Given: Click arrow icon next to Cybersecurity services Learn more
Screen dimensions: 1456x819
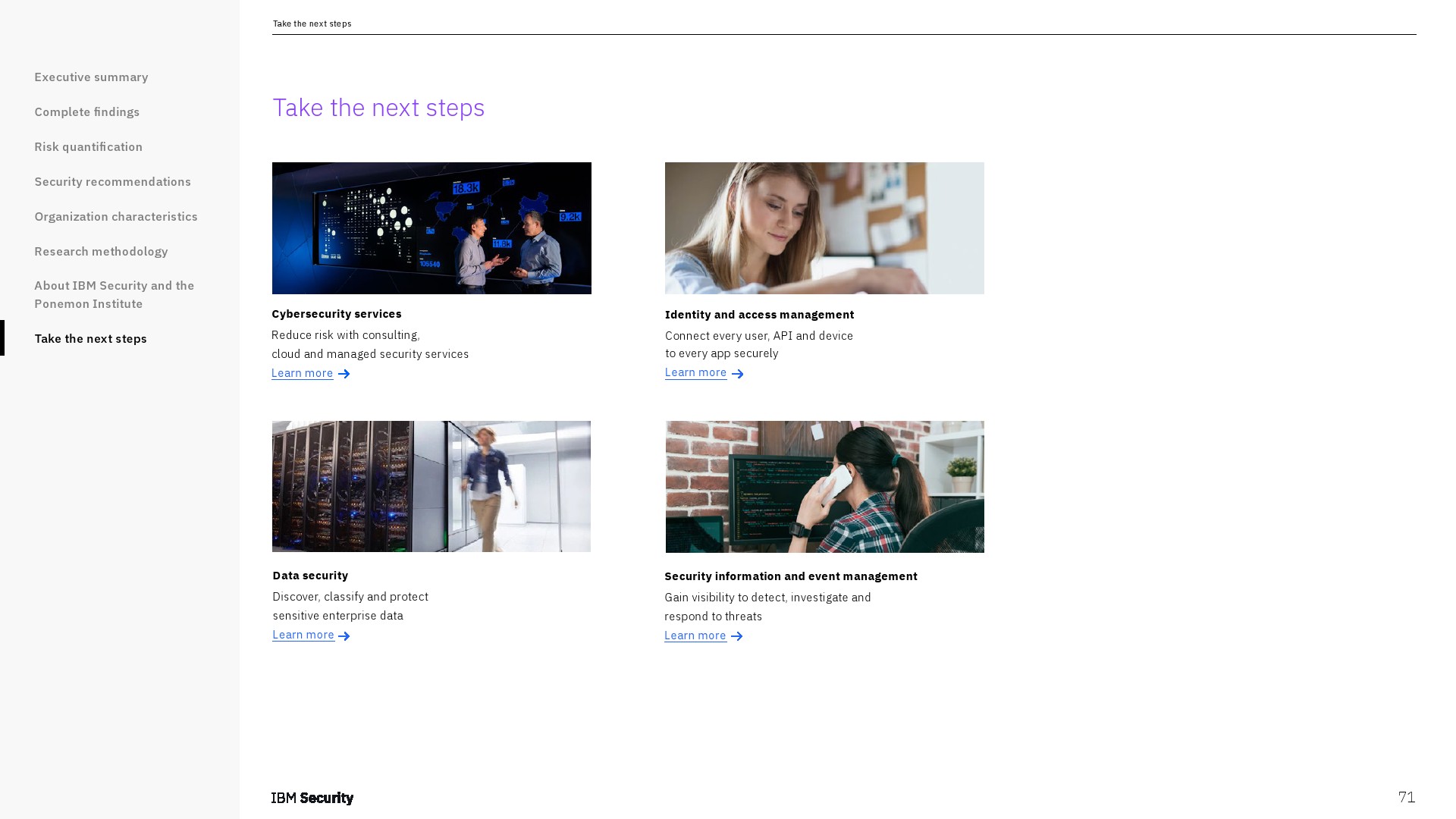Looking at the screenshot, I should pos(344,374).
